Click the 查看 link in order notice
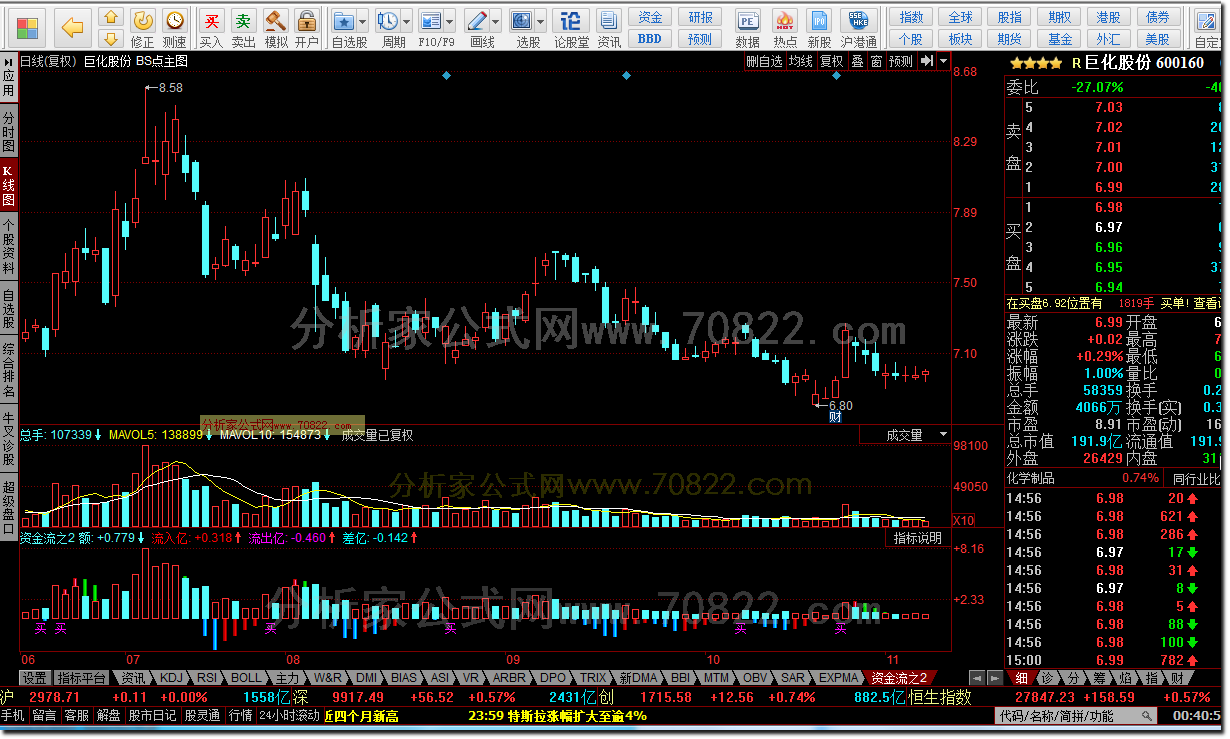 coord(1206,303)
